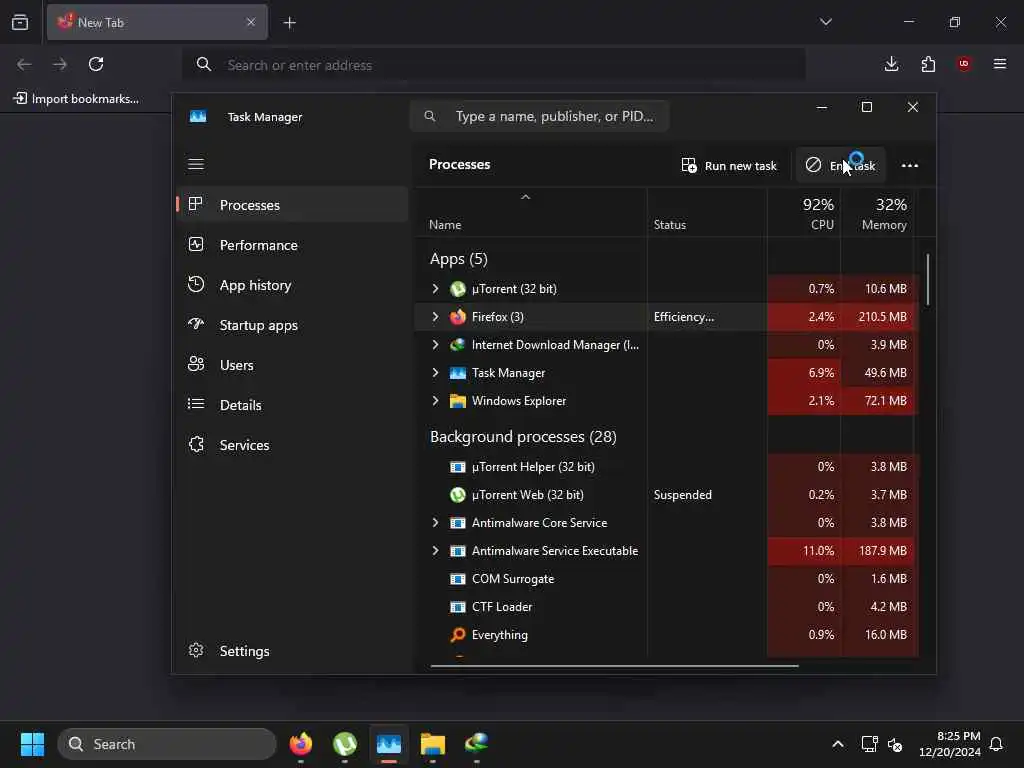Expand the Task Manager process row
This screenshot has height=768, width=1024.
[x=435, y=372]
